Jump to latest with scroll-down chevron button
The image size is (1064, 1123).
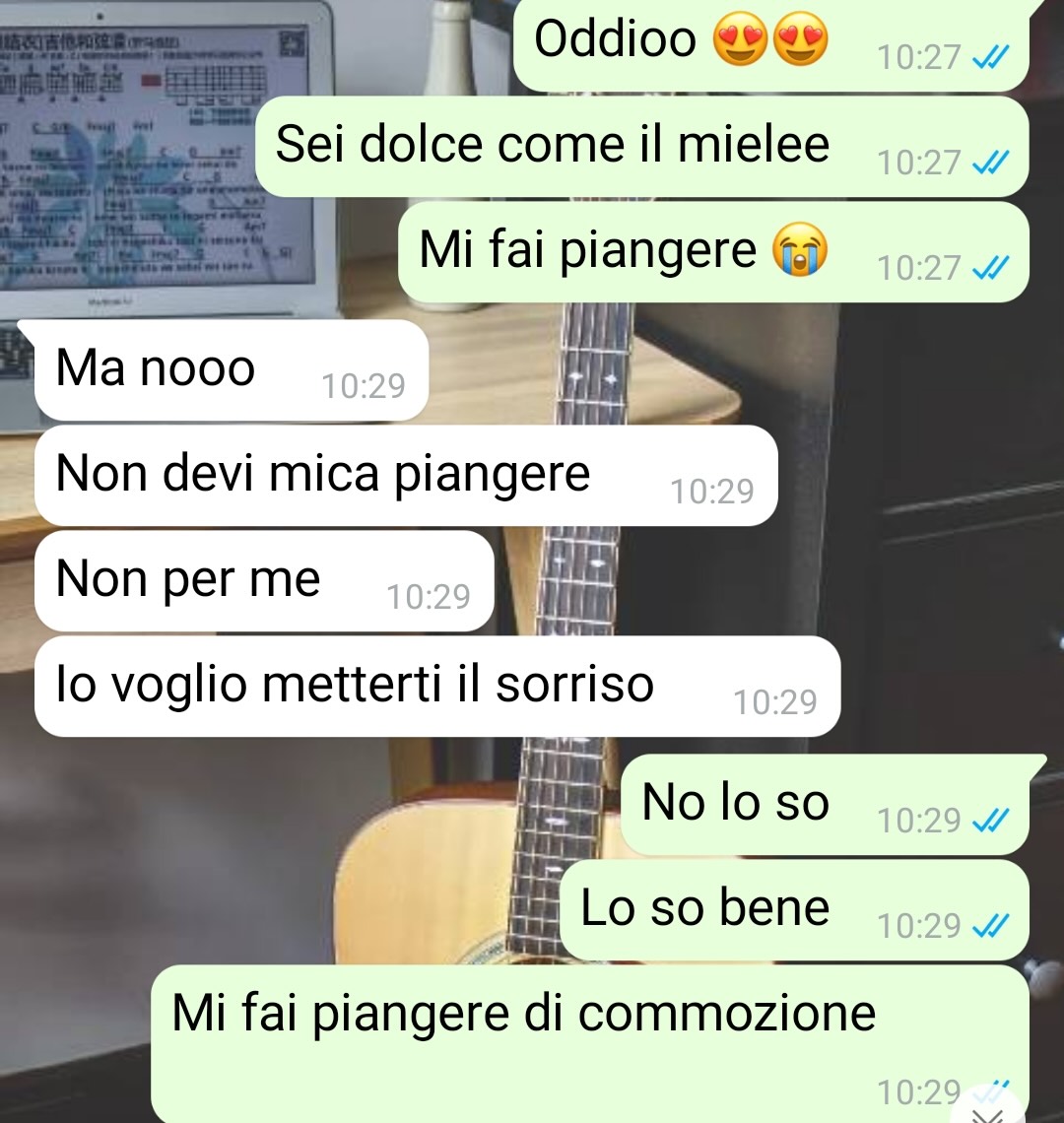[989, 1111]
